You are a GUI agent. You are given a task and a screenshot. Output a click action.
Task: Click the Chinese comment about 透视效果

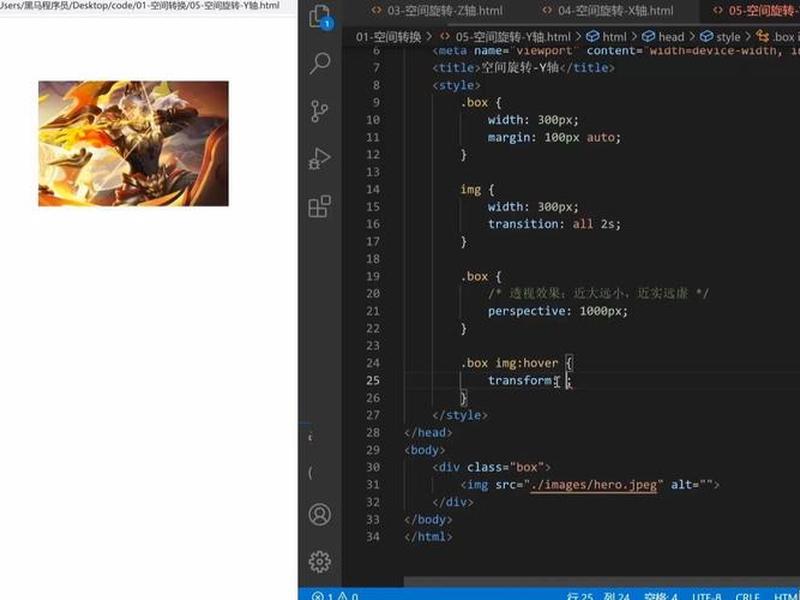(598, 293)
